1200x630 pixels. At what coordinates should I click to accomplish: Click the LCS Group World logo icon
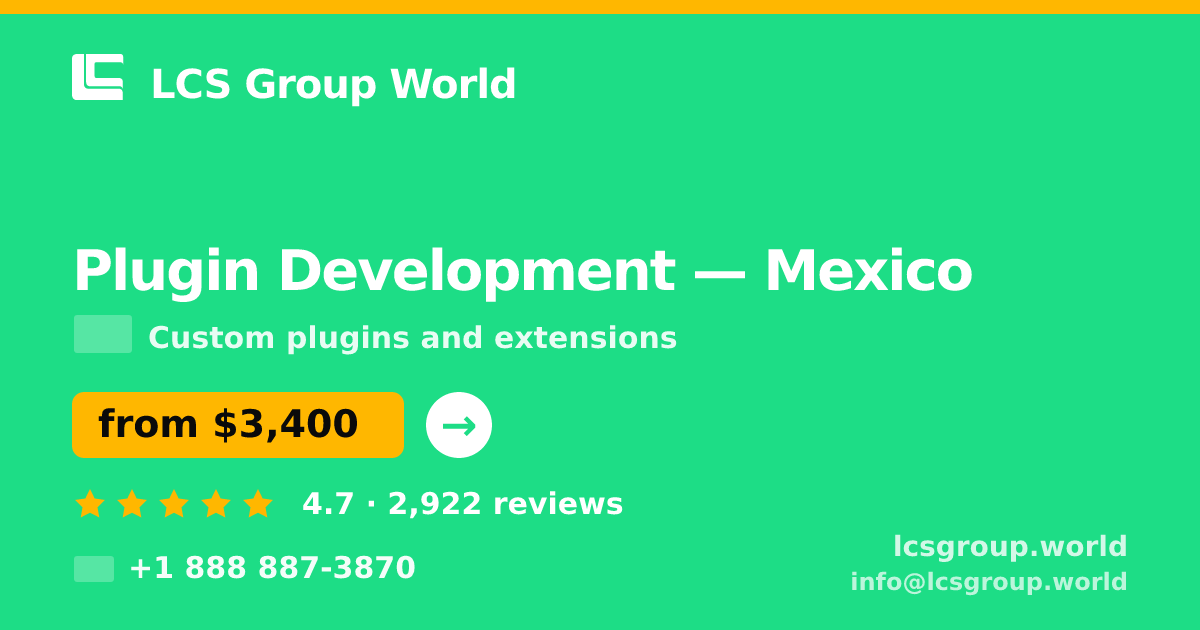(x=98, y=77)
